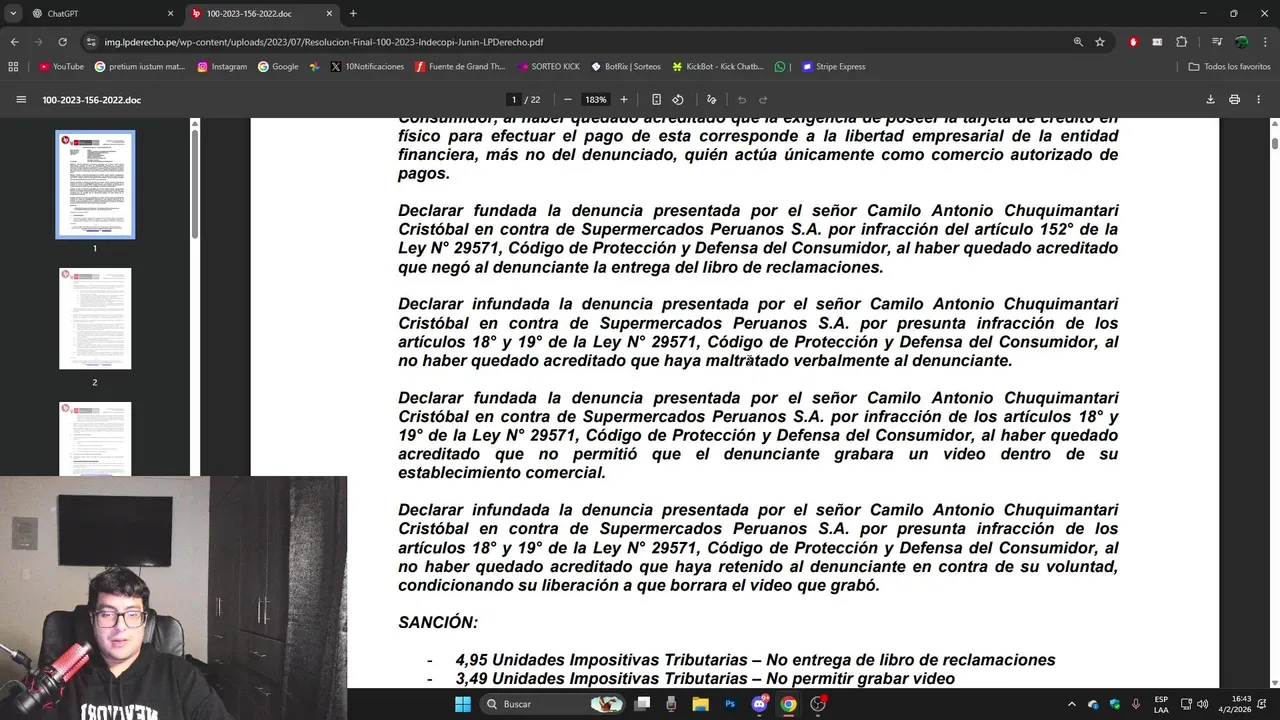This screenshot has width=1280, height=720.
Task: Click the taskbar Buscar search box
Action: 553,704
